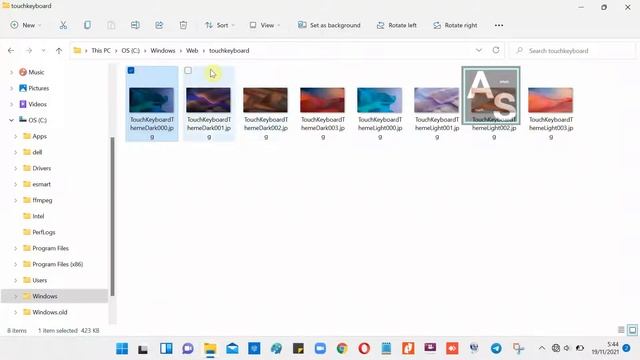
Task: Open the New dropdown menu
Action: [26, 25]
